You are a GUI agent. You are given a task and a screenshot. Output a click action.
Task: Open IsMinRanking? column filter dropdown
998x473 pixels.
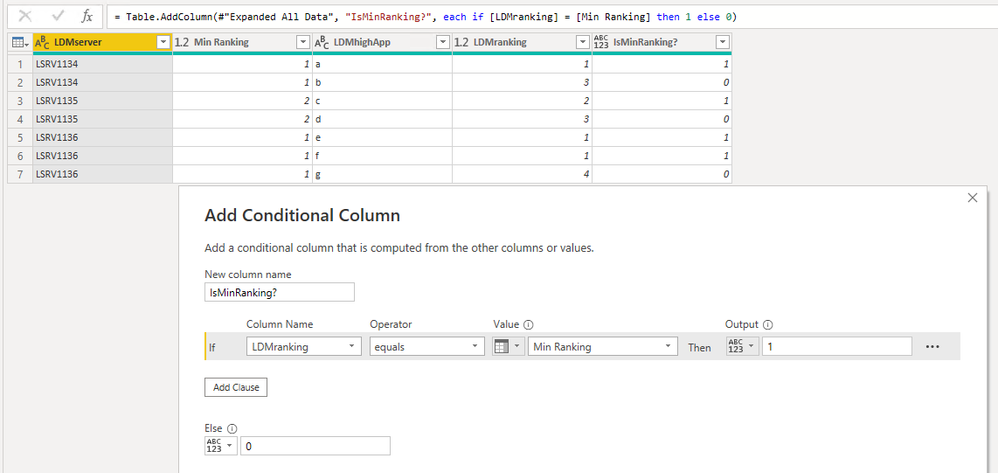click(722, 43)
